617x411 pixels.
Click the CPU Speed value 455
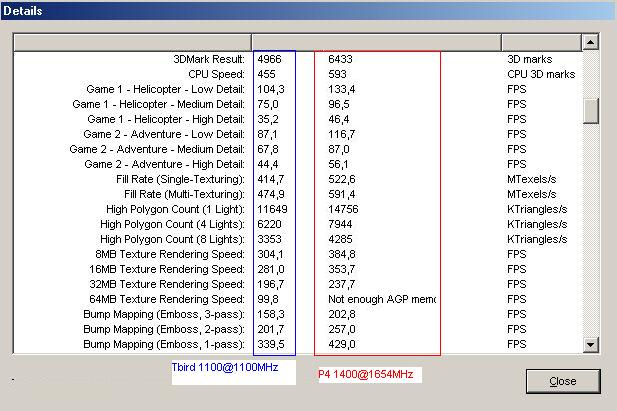click(x=266, y=74)
